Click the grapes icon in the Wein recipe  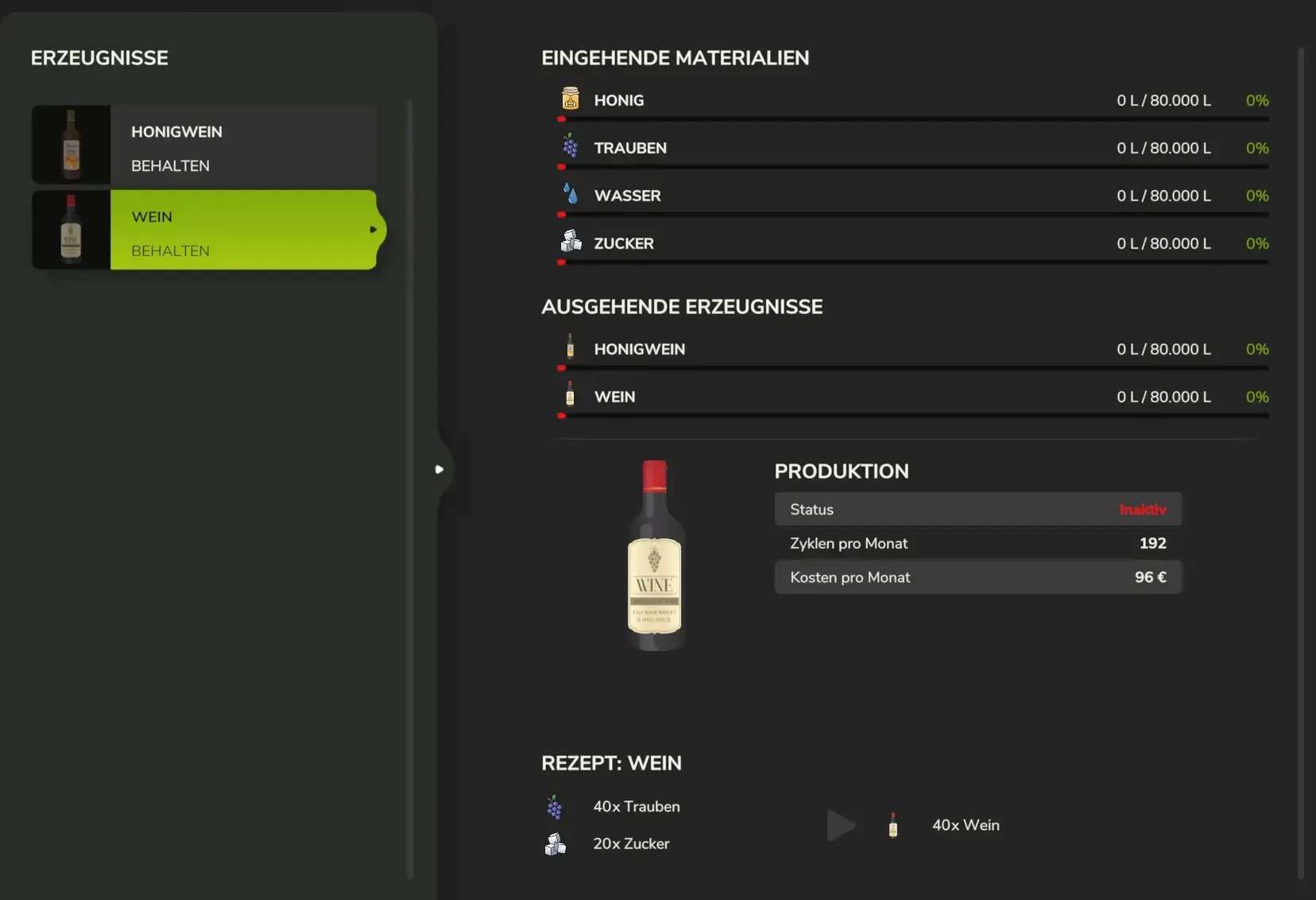pos(555,807)
